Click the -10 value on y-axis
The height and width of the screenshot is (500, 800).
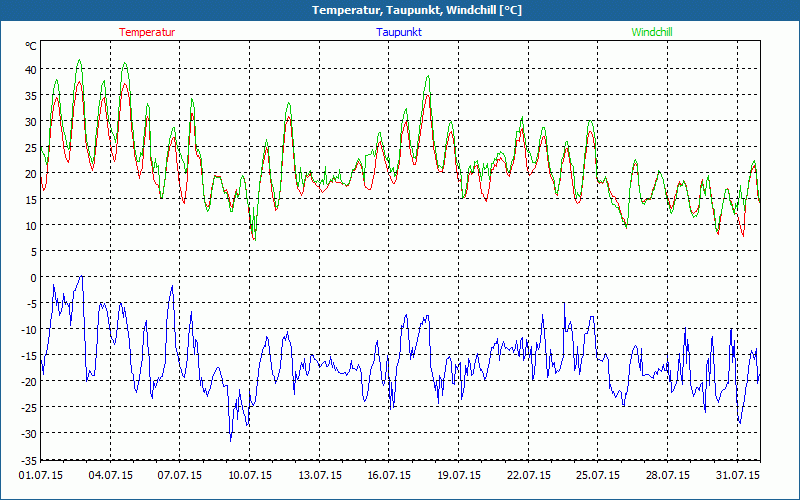[x=29, y=330]
